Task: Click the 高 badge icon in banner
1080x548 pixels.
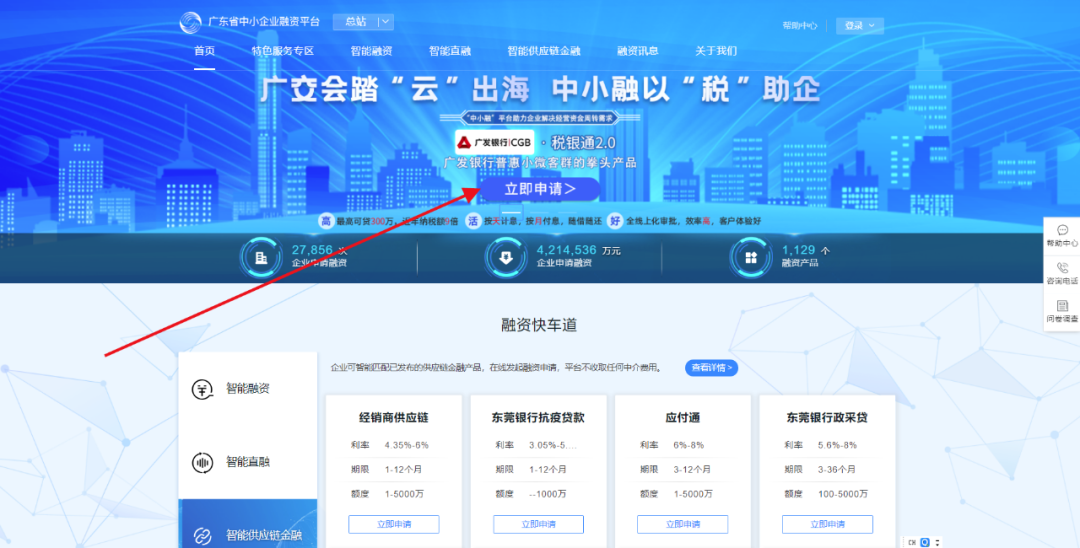Action: [326, 221]
